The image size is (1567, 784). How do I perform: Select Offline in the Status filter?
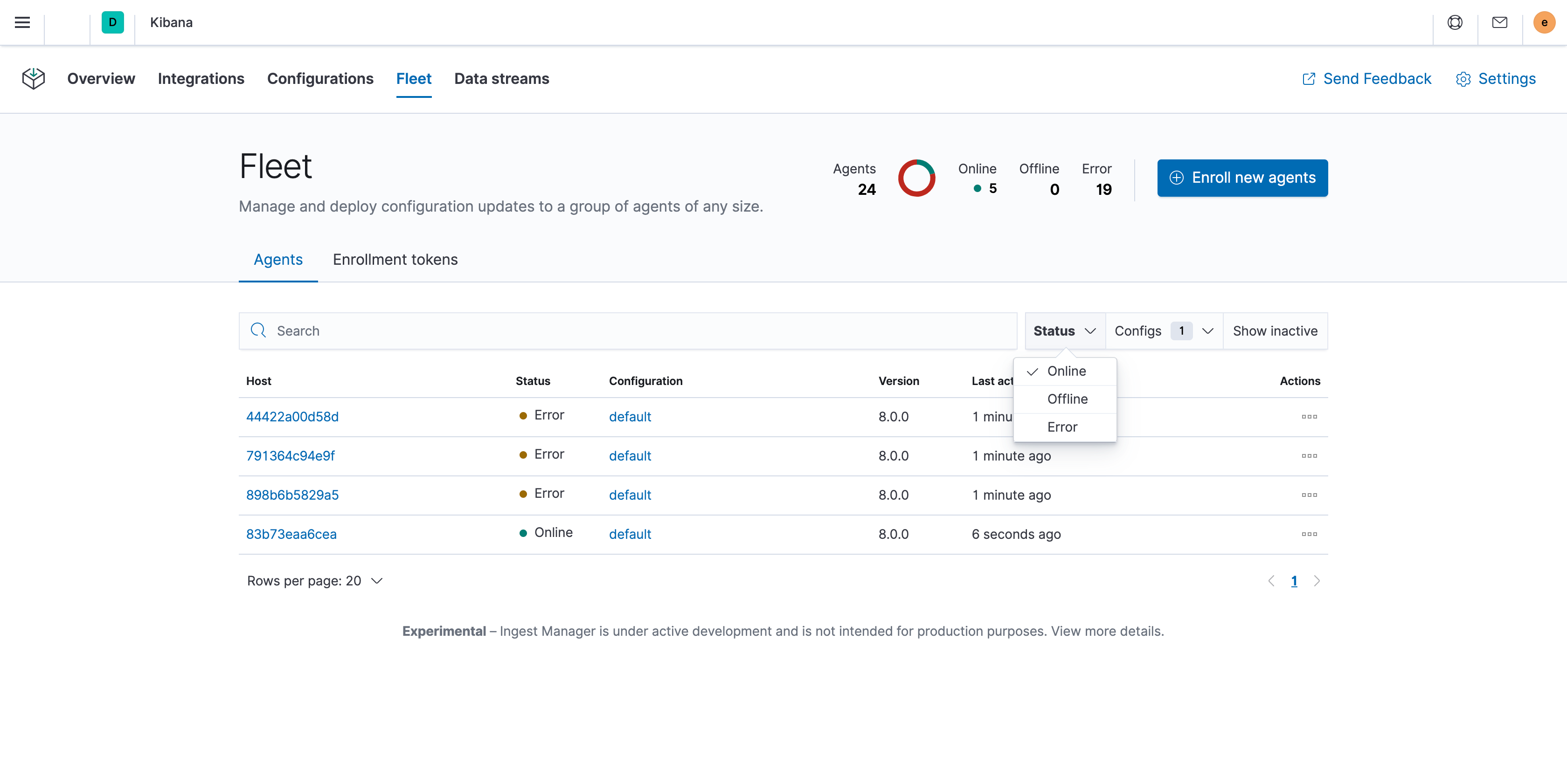click(x=1067, y=399)
